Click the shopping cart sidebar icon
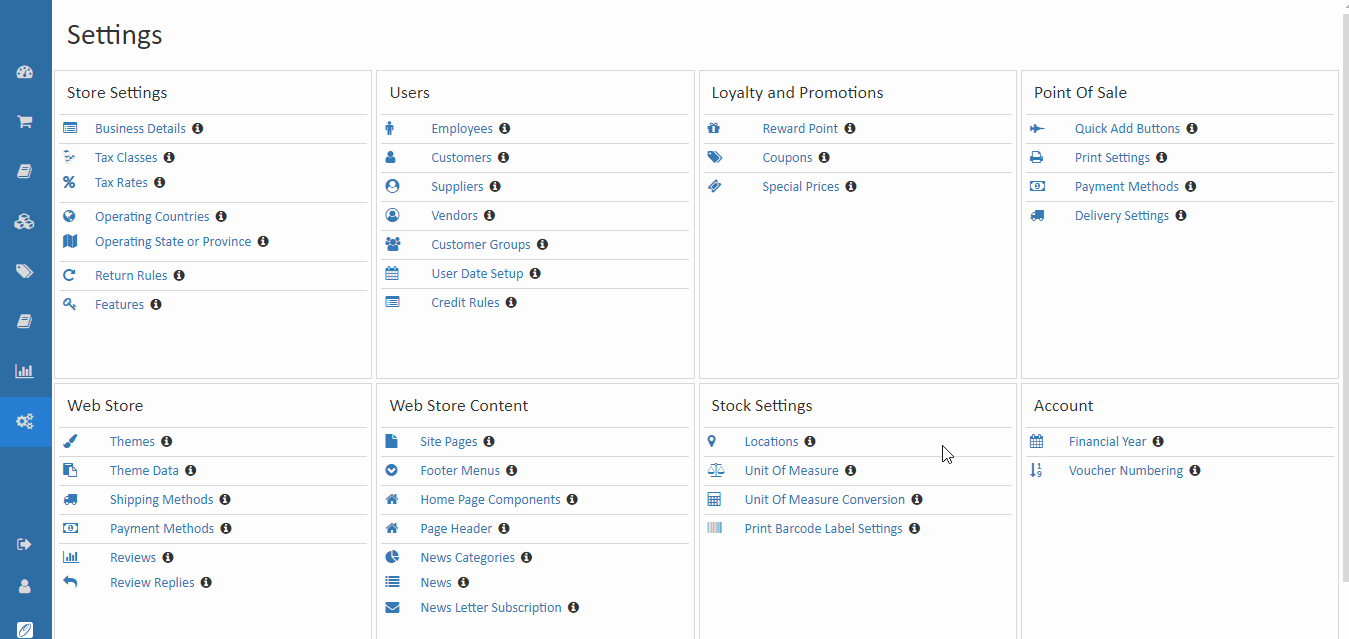 click(x=25, y=122)
